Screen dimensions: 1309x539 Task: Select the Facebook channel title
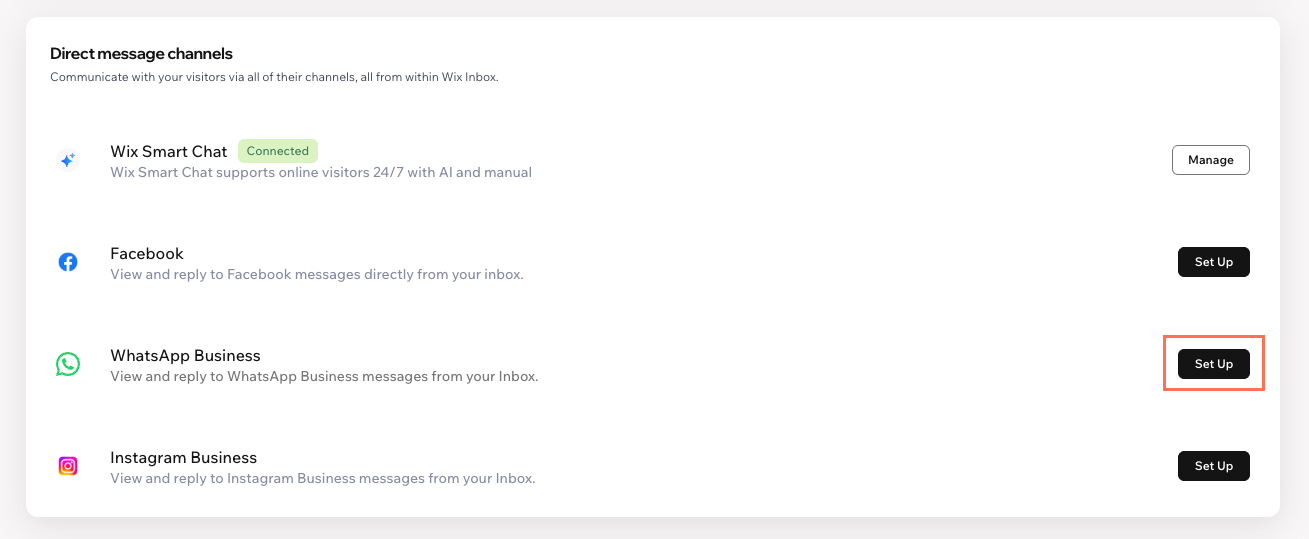coord(147,253)
